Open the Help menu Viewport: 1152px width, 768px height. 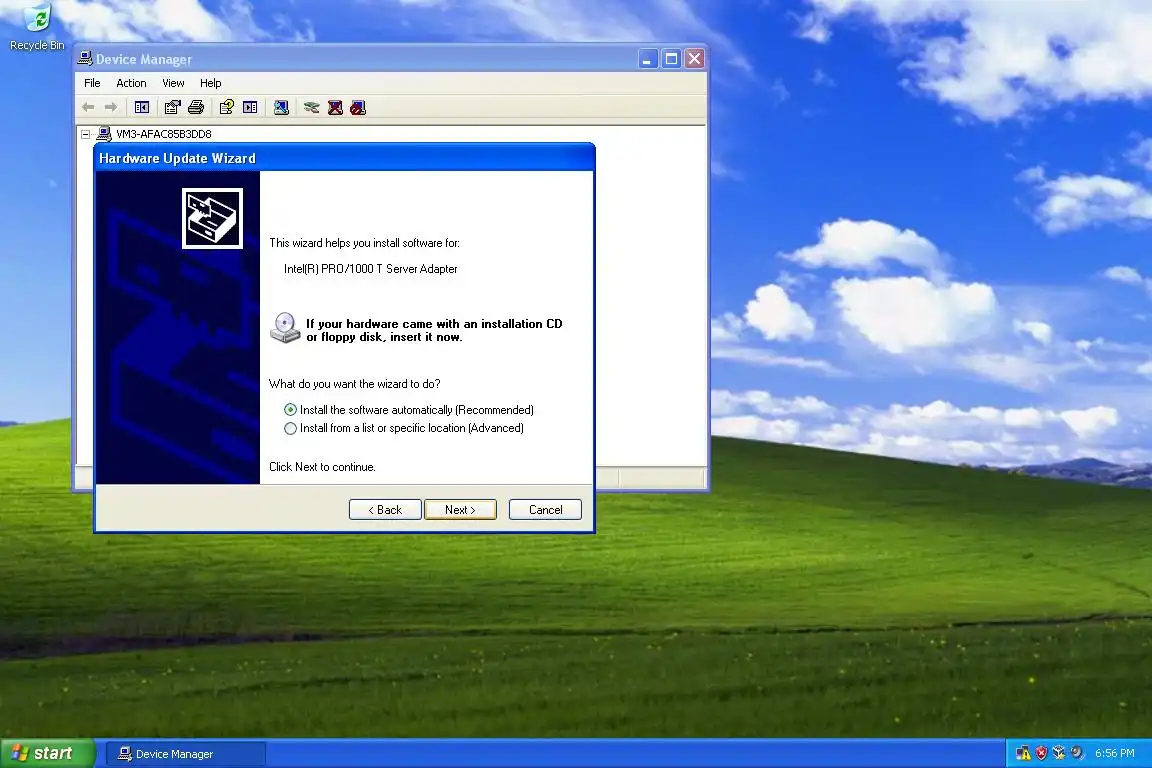[x=210, y=83]
